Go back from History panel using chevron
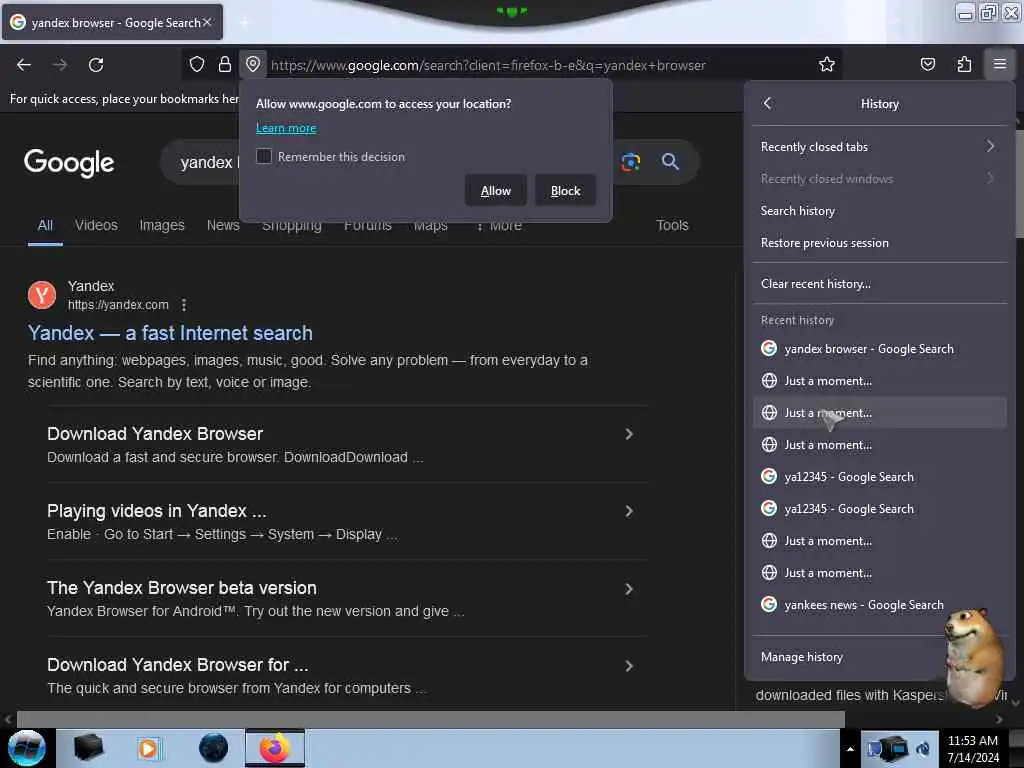 tap(768, 103)
